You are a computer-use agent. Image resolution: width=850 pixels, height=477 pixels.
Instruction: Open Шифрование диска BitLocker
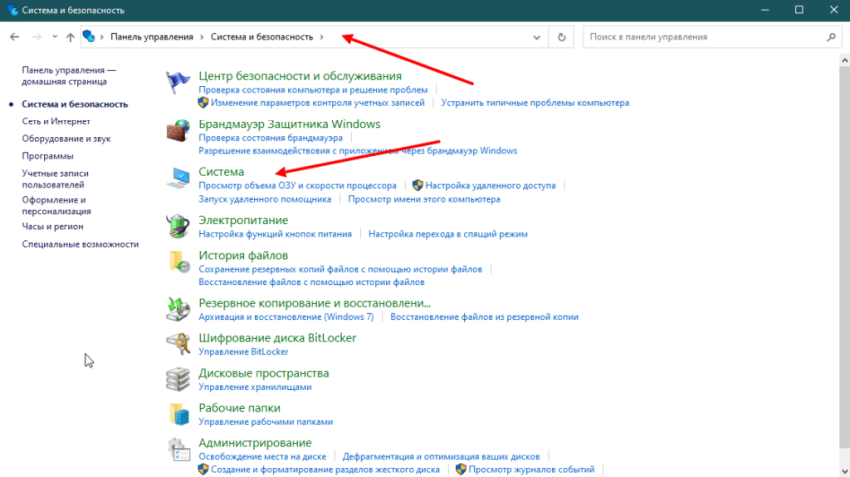pyautogui.click(x=277, y=338)
